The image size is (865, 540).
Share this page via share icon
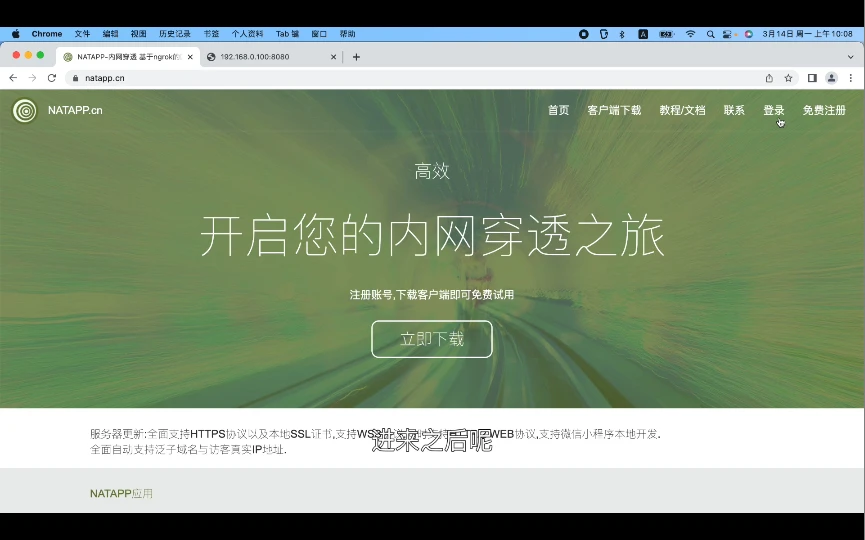point(769,78)
